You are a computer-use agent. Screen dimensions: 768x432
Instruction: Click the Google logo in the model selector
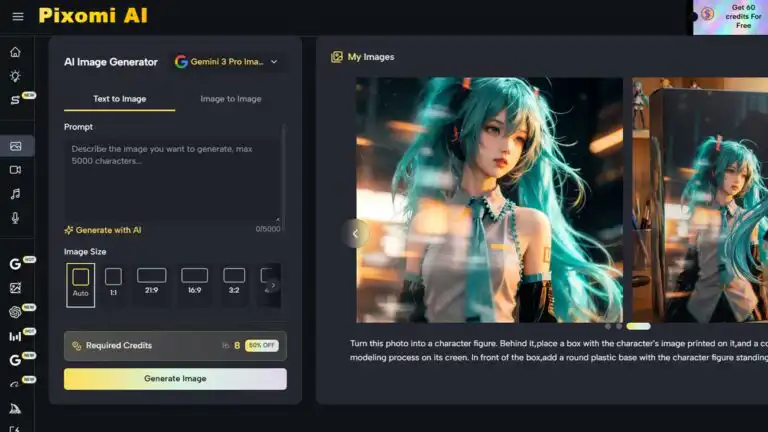(181, 62)
